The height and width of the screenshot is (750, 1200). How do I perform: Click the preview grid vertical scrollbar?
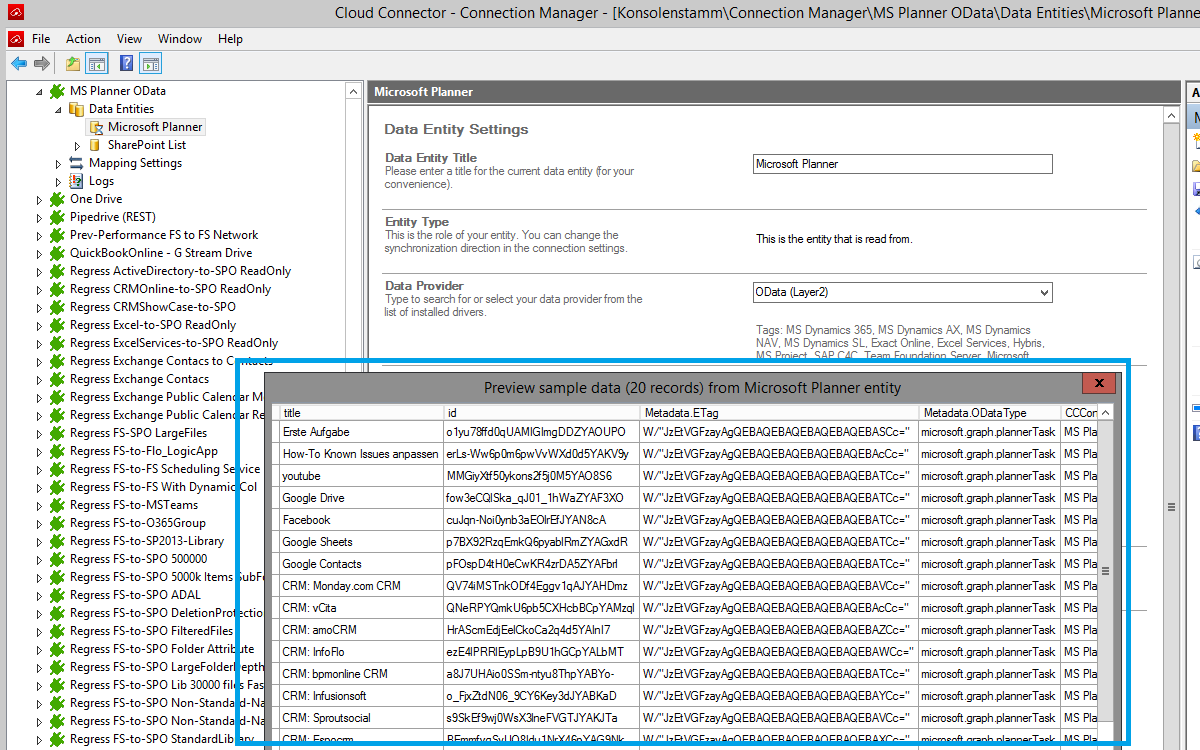(1105, 571)
